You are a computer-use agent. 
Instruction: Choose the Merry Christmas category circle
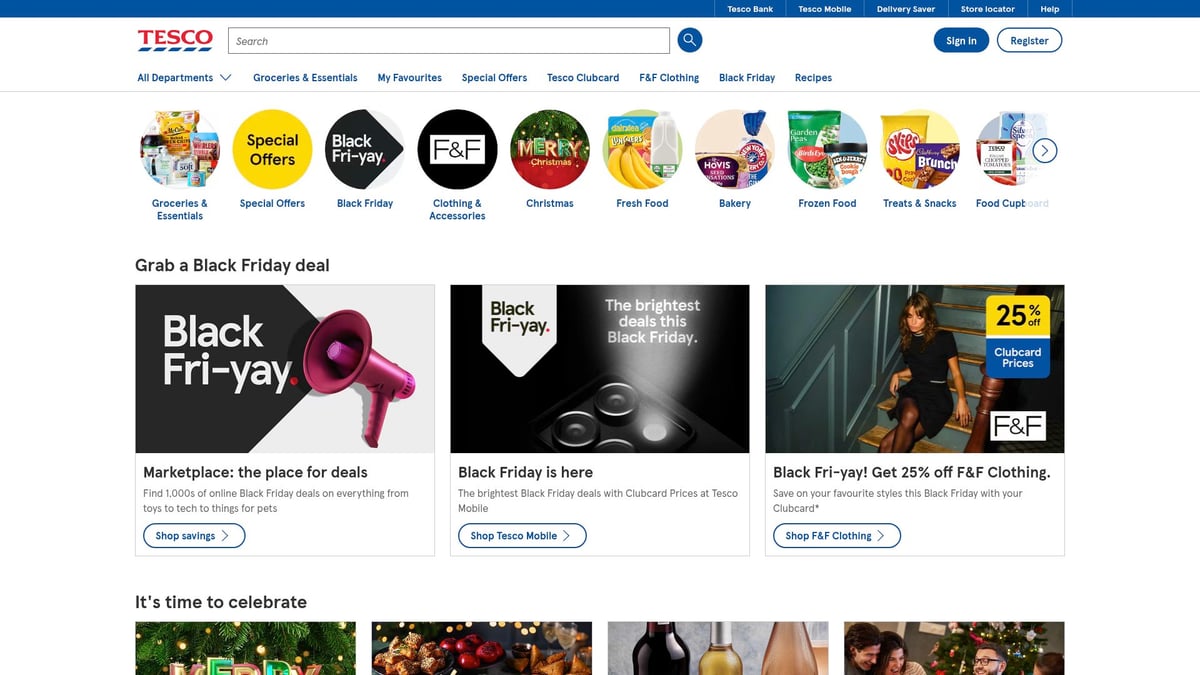[x=550, y=150]
